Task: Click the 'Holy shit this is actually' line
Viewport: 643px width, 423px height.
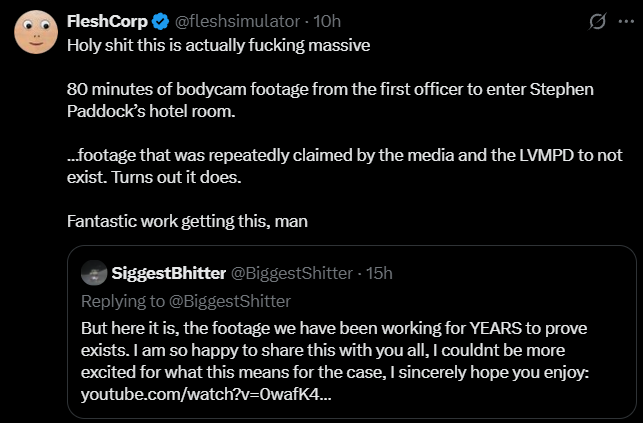Action: (219, 45)
